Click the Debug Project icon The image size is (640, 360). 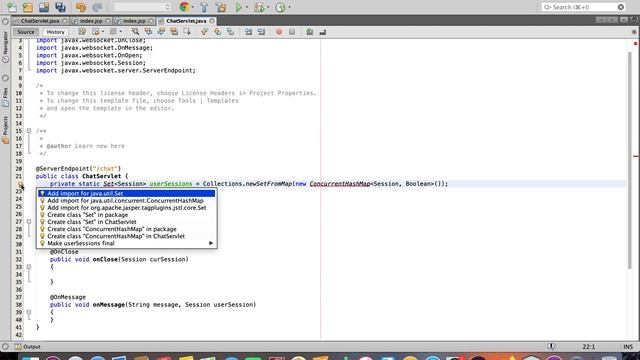tap(259, 7)
